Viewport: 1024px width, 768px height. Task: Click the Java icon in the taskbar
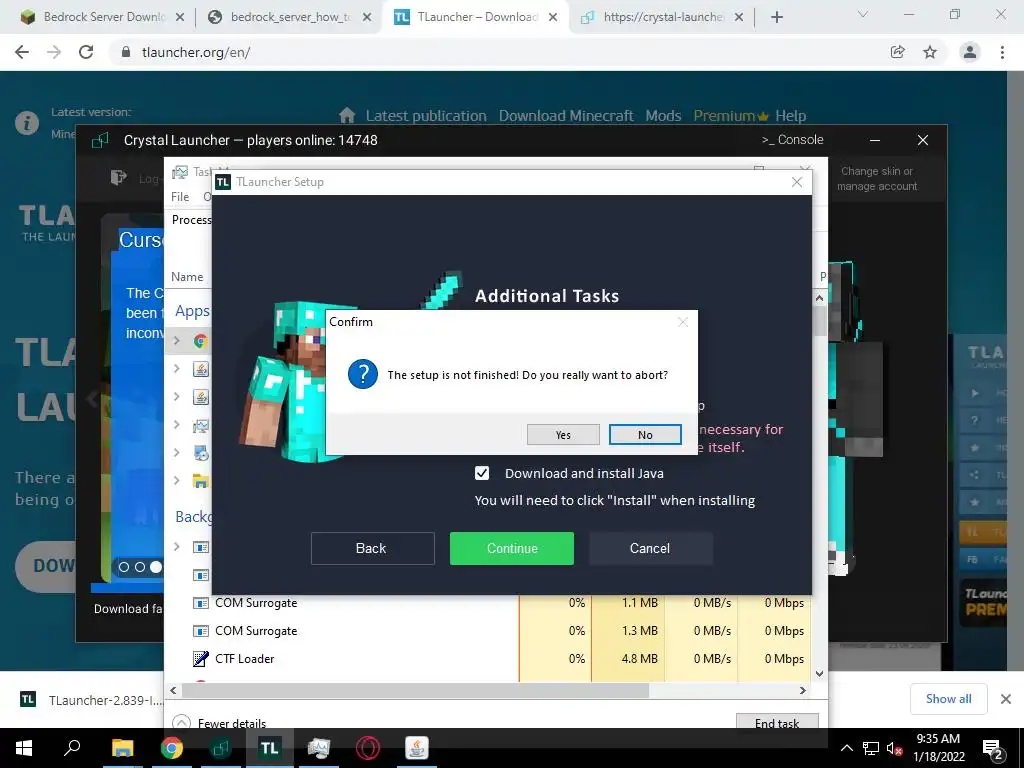pyautogui.click(x=417, y=748)
